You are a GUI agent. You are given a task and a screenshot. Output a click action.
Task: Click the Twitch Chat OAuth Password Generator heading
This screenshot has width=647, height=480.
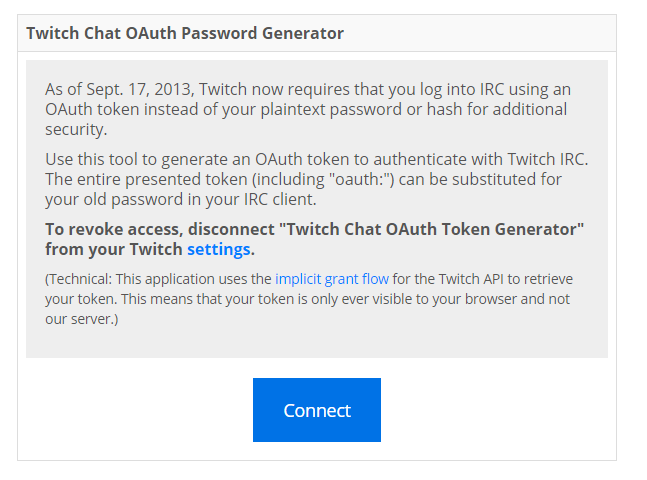tap(184, 33)
